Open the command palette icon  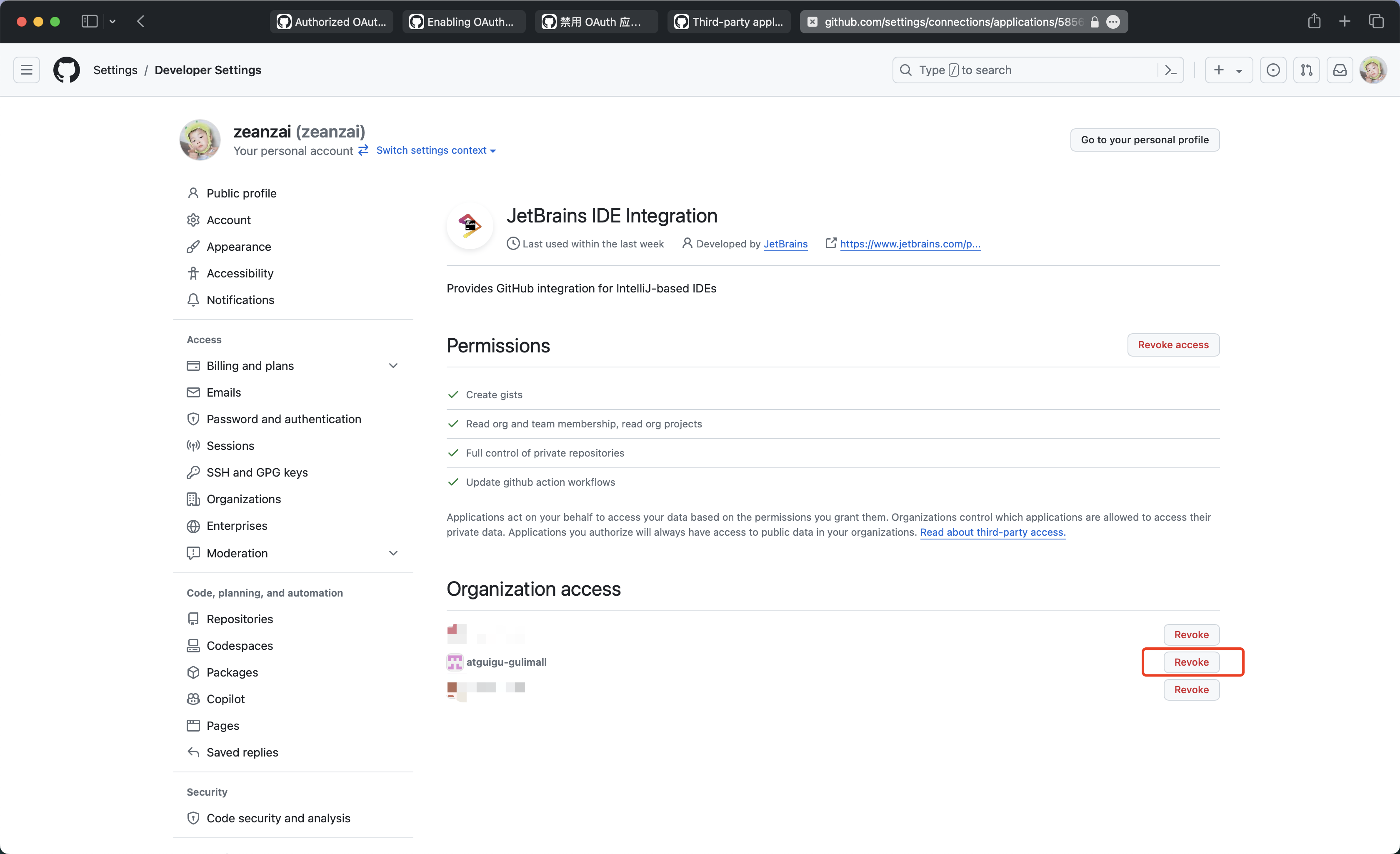tap(1170, 70)
